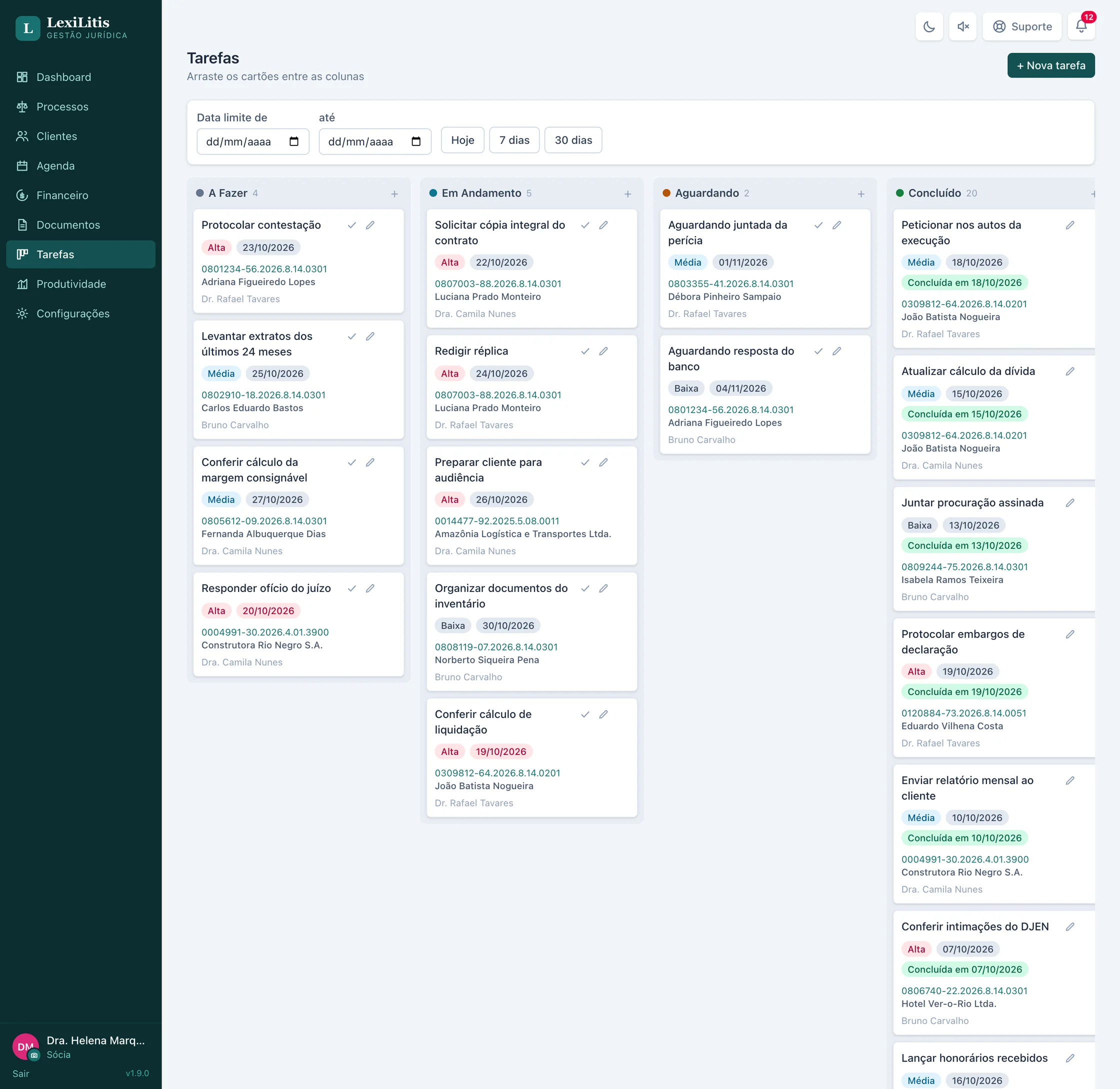1120x1089 pixels.
Task: Edit 'Peticionar nos autos da execução' card
Action: [x=1070, y=225]
